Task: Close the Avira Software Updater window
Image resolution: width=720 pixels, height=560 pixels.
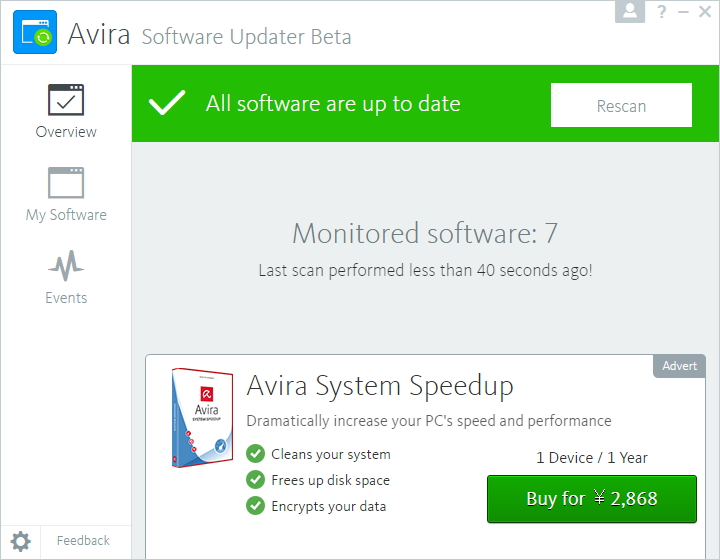Action: tap(706, 12)
